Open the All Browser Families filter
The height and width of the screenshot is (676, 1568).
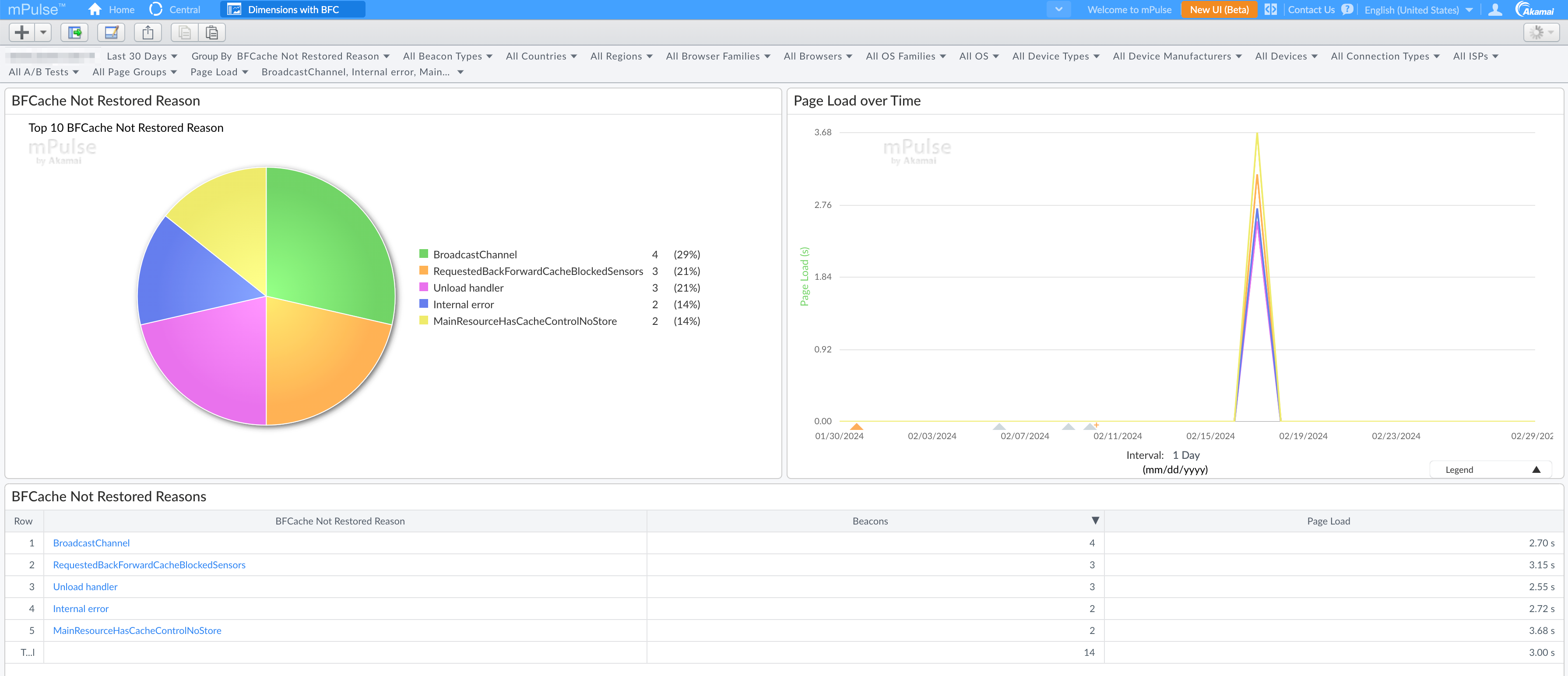coord(717,56)
